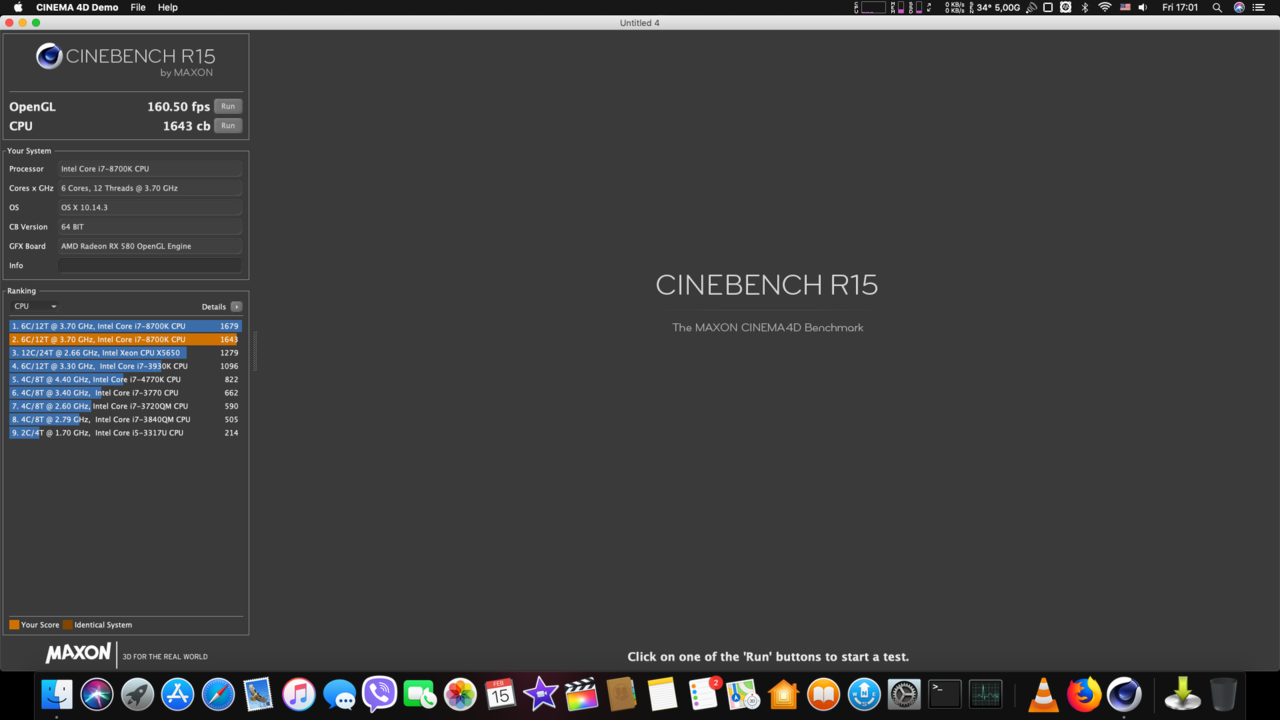Open Viber purple icon in dock
The width and height of the screenshot is (1280, 720).
click(x=380, y=694)
